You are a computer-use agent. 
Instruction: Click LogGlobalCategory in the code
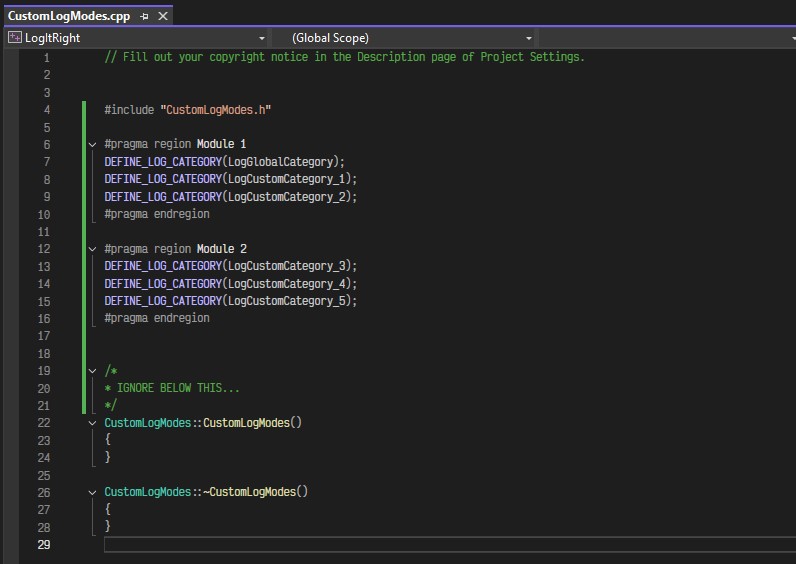coord(283,162)
